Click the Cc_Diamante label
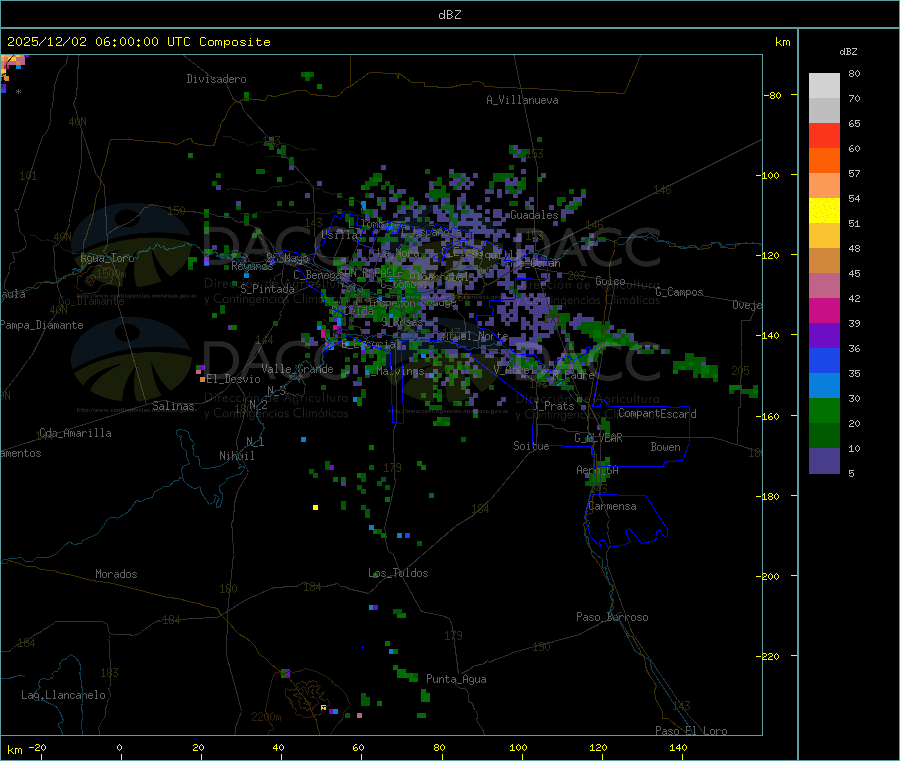This screenshot has height=761, width=900. [x=91, y=301]
